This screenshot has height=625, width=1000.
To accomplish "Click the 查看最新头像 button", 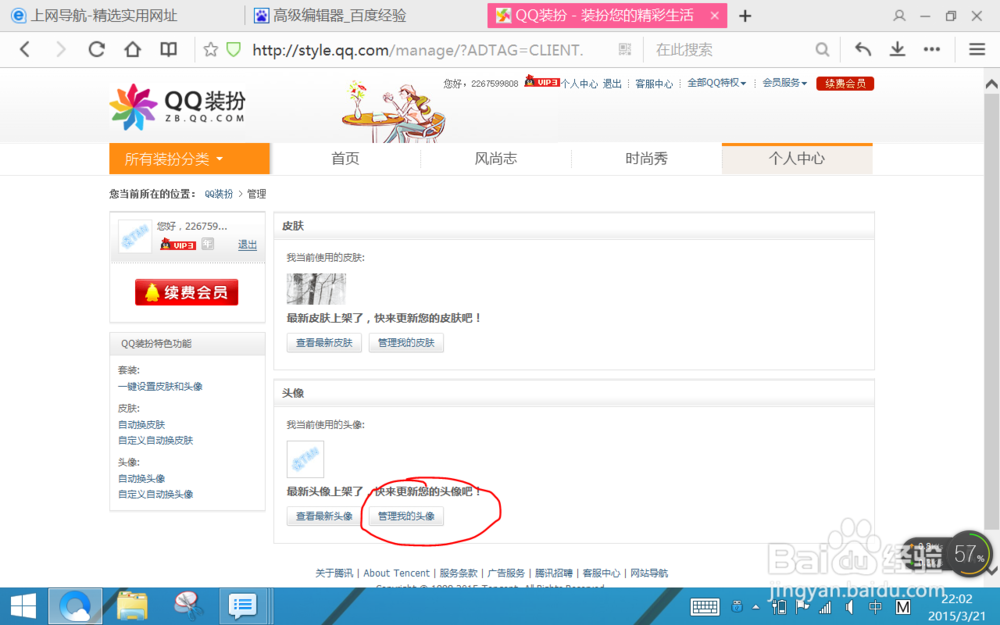I will [324, 516].
